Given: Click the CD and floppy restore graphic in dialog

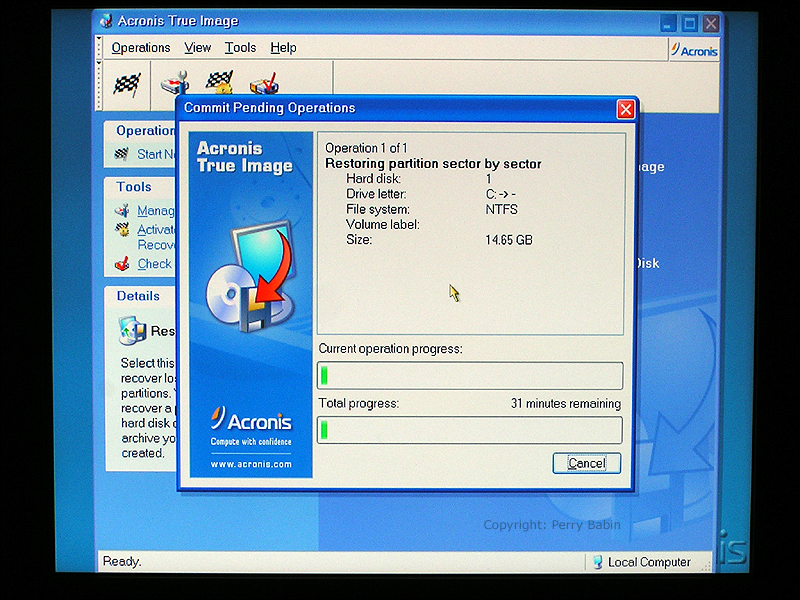Looking at the screenshot, I should pyautogui.click(x=251, y=277).
